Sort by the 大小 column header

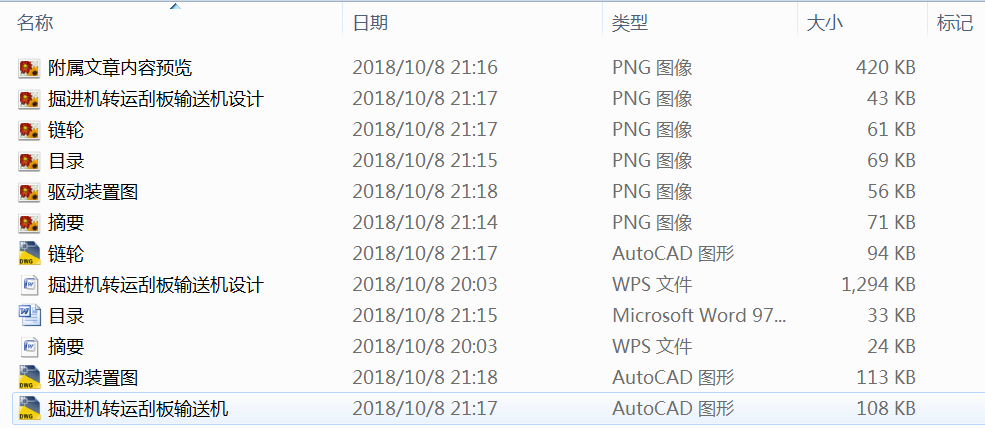click(824, 23)
